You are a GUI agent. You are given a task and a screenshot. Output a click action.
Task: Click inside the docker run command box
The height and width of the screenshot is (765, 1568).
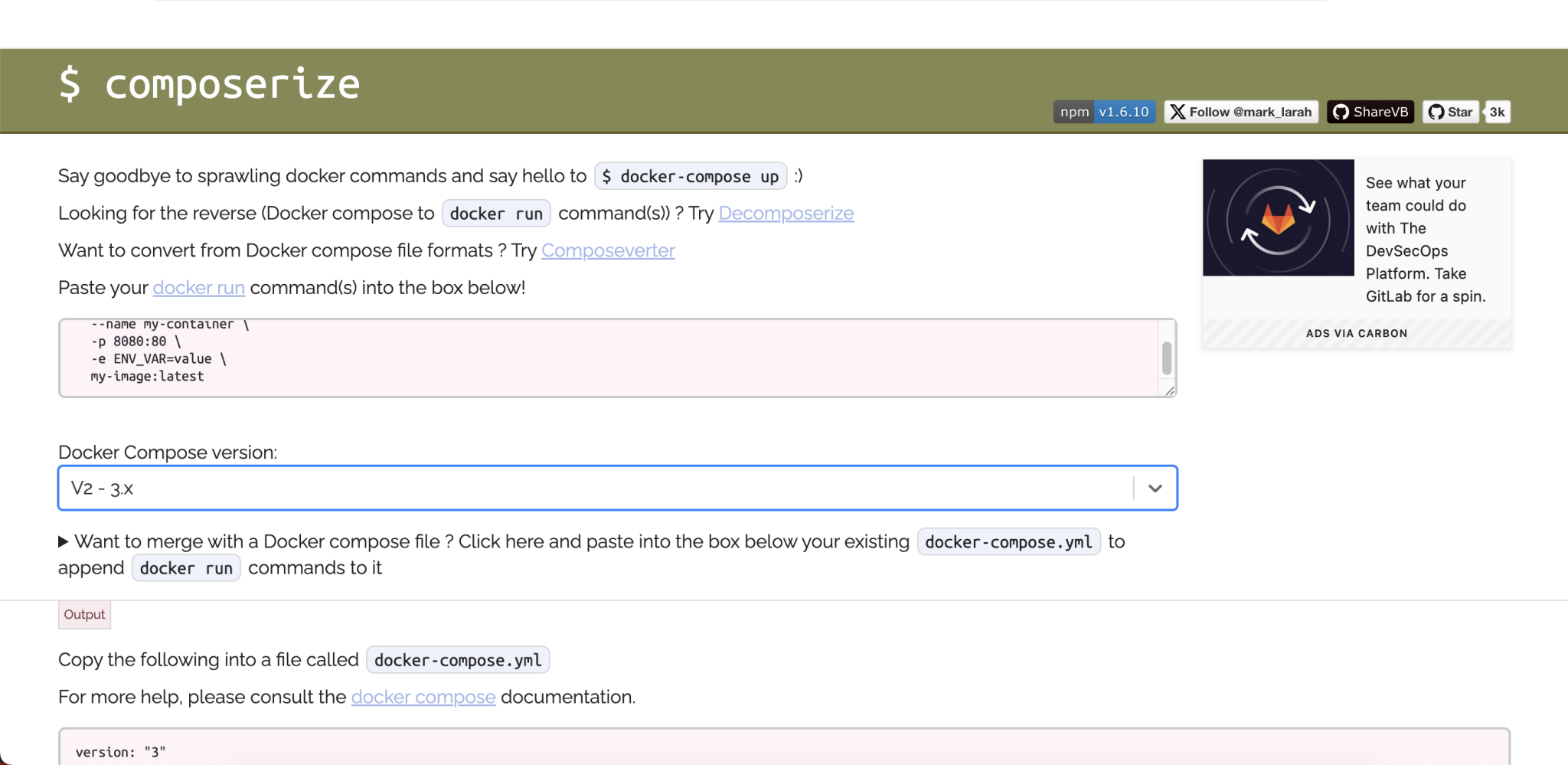pyautogui.click(x=536, y=358)
